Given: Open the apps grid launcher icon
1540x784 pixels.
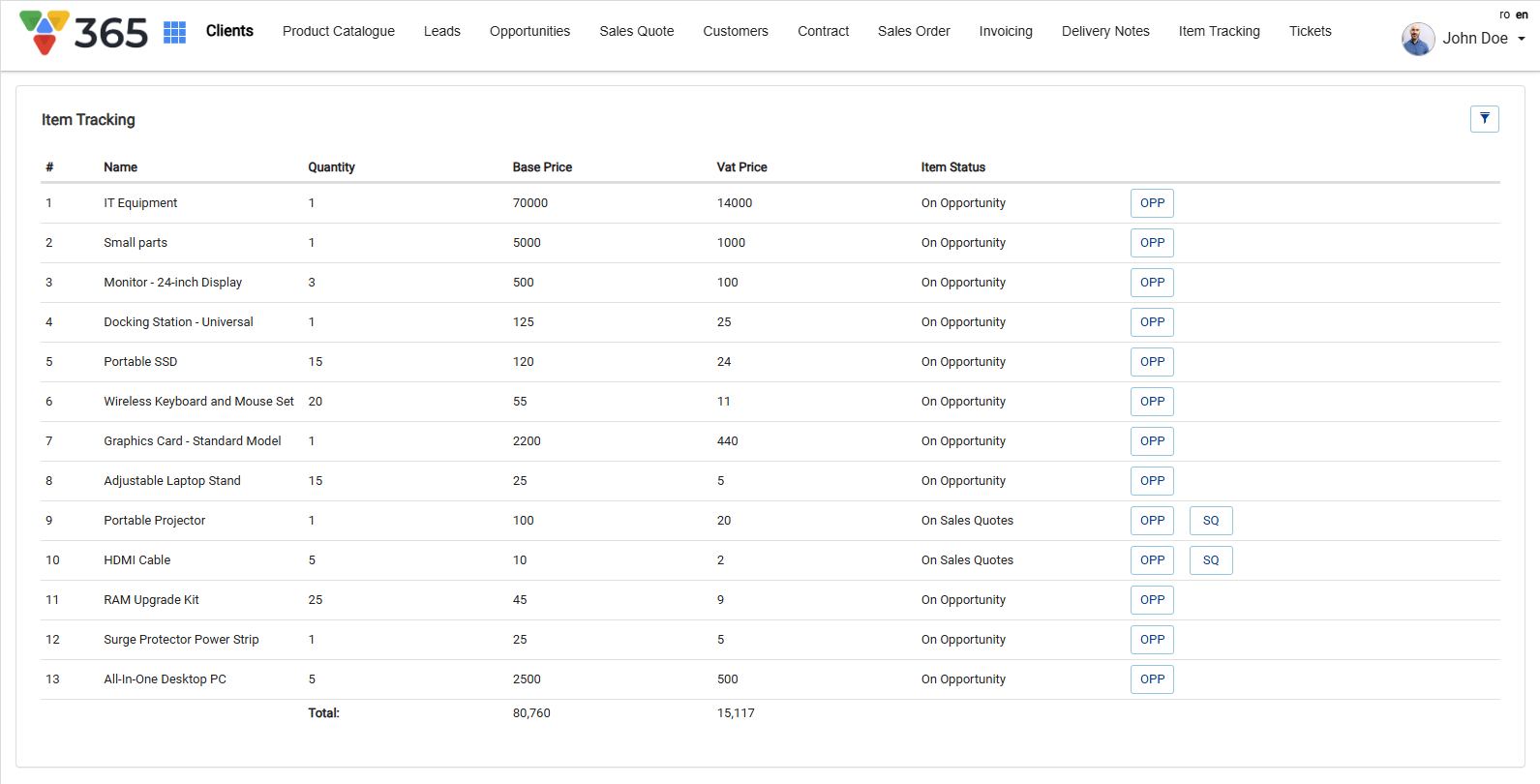Looking at the screenshot, I should pos(174,32).
